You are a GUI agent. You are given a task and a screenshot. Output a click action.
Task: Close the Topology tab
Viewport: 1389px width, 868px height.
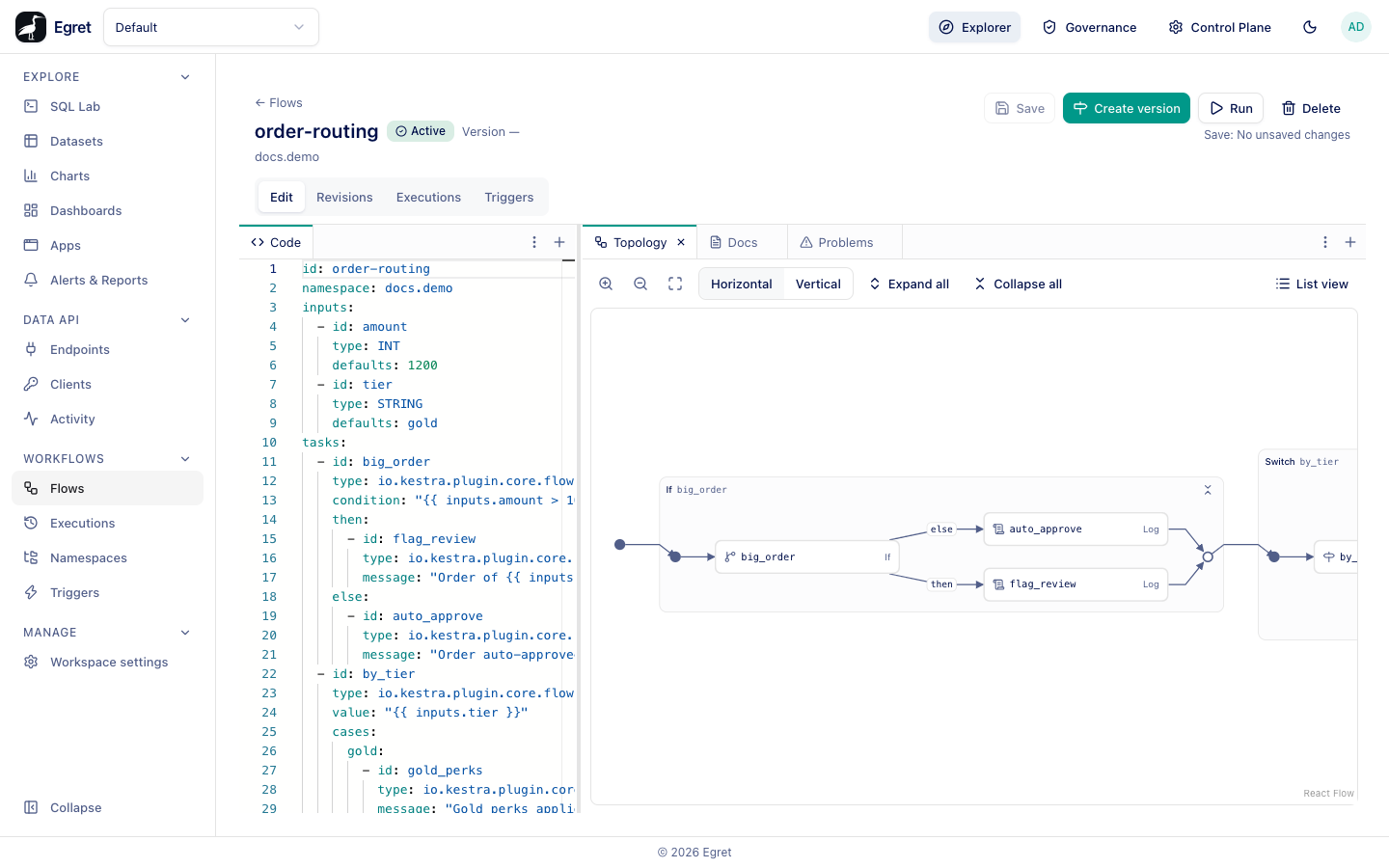681,242
